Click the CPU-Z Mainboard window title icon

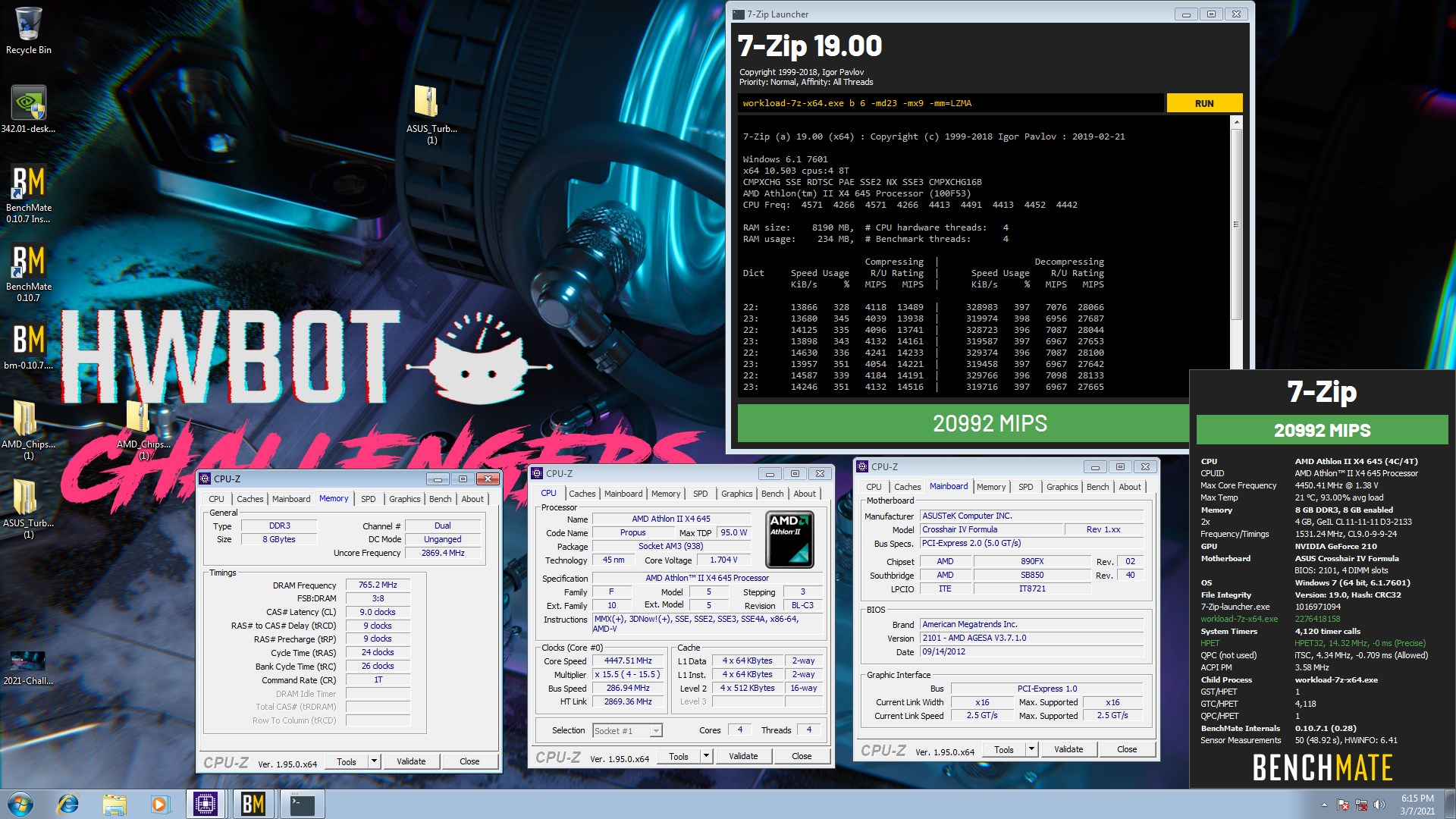pos(862,466)
